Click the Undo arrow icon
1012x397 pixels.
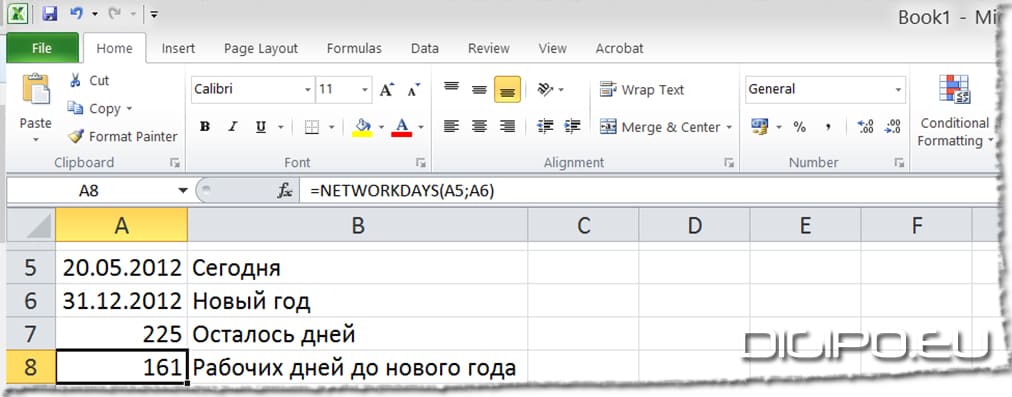pyautogui.click(x=77, y=14)
